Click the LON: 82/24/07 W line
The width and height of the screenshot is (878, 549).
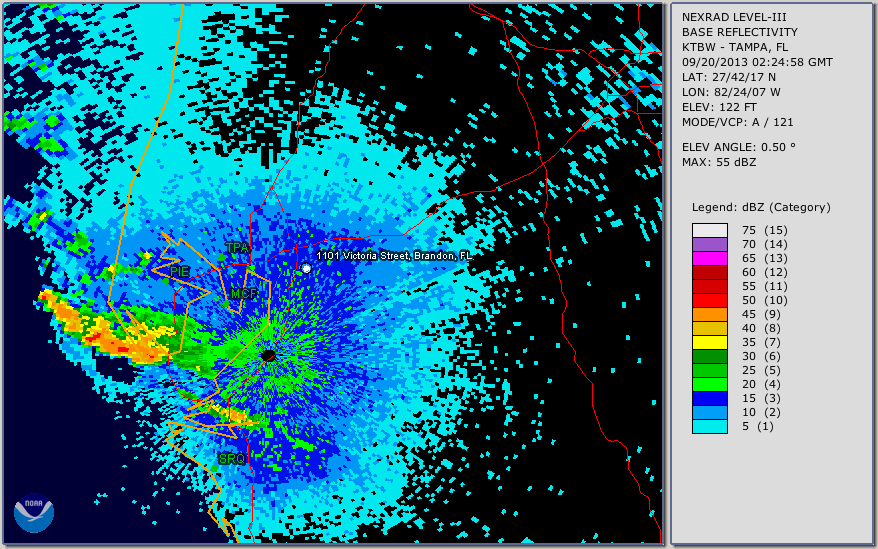point(731,92)
